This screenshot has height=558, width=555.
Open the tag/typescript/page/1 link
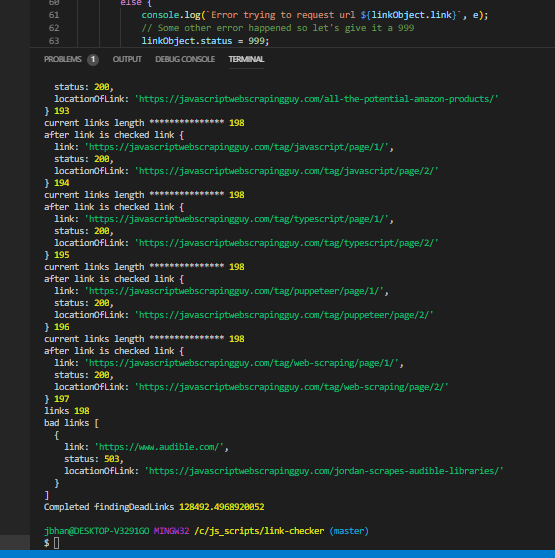(x=238, y=219)
